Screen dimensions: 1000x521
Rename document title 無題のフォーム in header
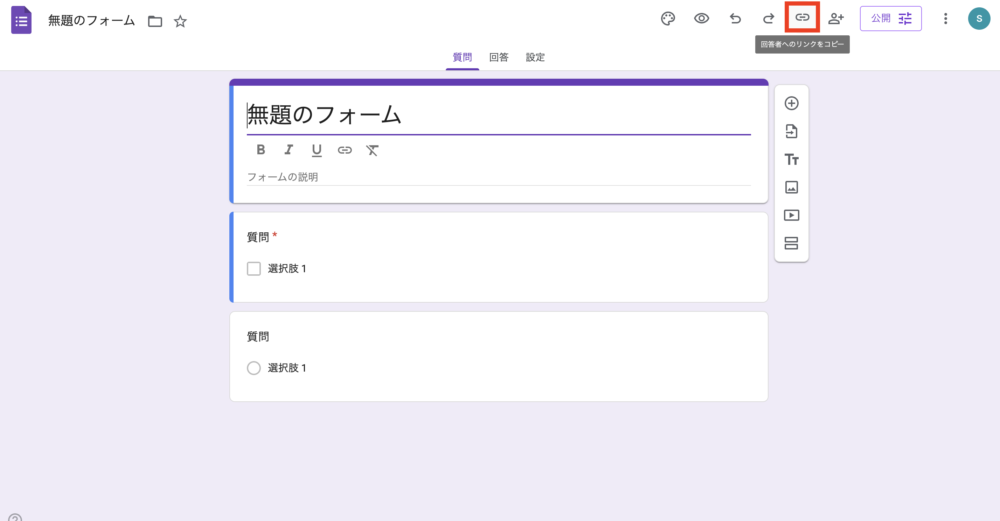pyautogui.click(x=92, y=21)
